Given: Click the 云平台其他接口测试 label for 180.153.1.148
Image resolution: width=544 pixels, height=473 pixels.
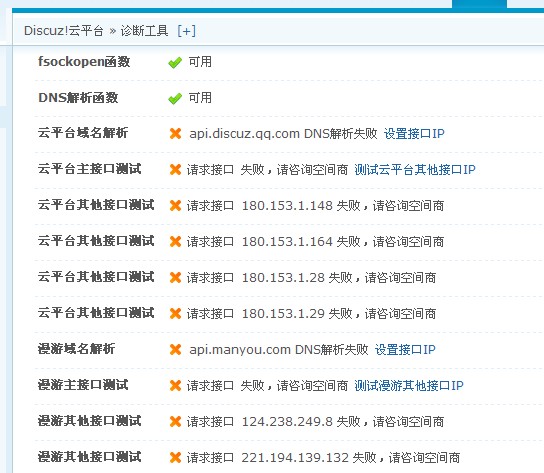Looking at the screenshot, I should (x=96, y=205).
